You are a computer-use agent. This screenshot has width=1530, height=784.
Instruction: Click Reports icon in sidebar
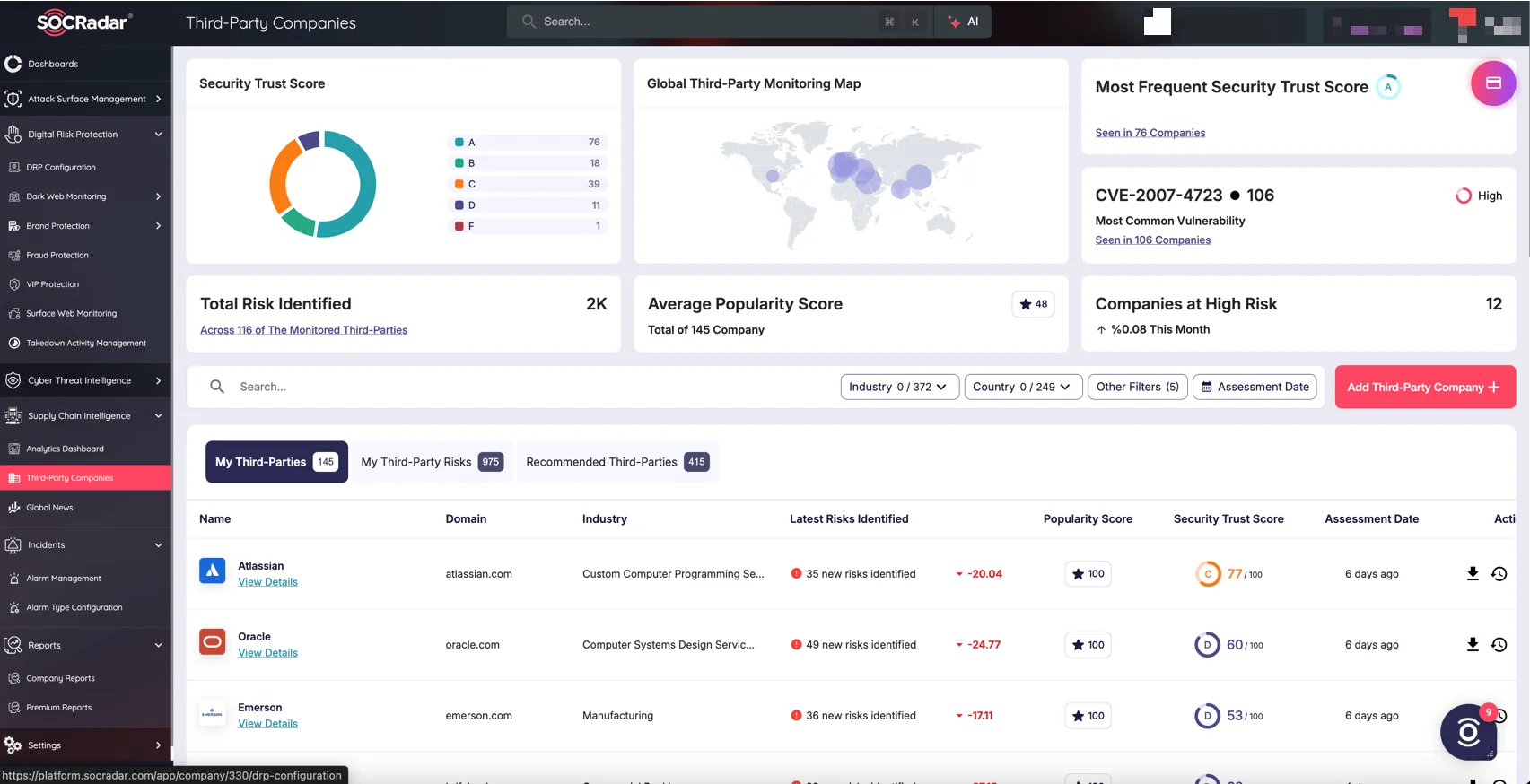coord(13,645)
